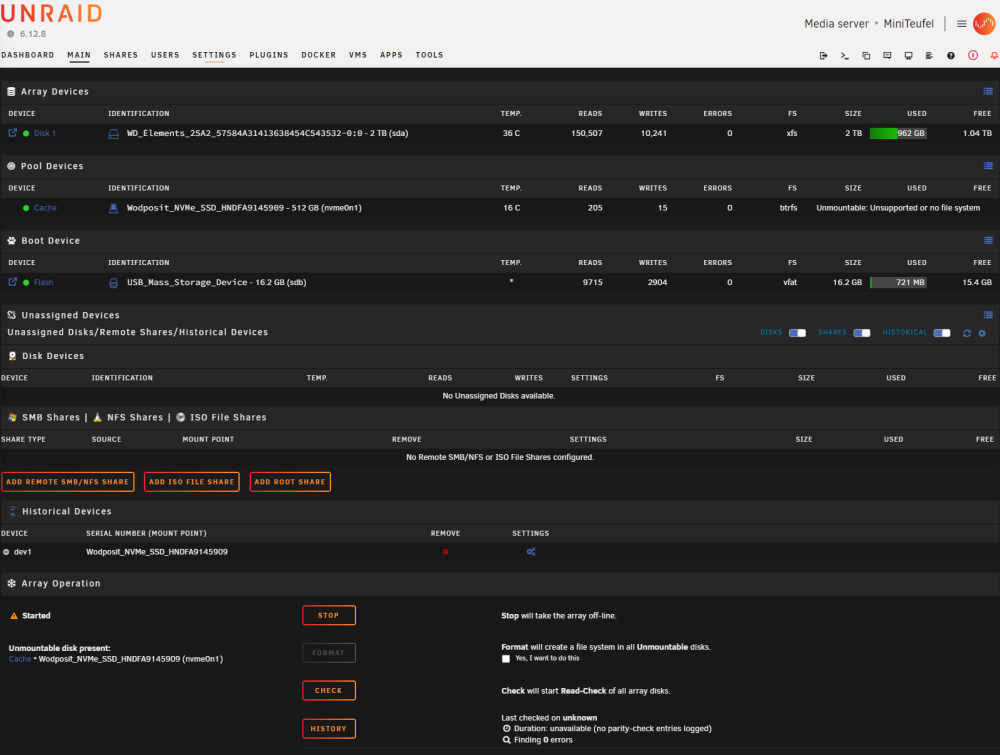Toggle the SHARES switch
Image resolution: width=1000 pixels, height=755 pixels.
[x=862, y=333]
